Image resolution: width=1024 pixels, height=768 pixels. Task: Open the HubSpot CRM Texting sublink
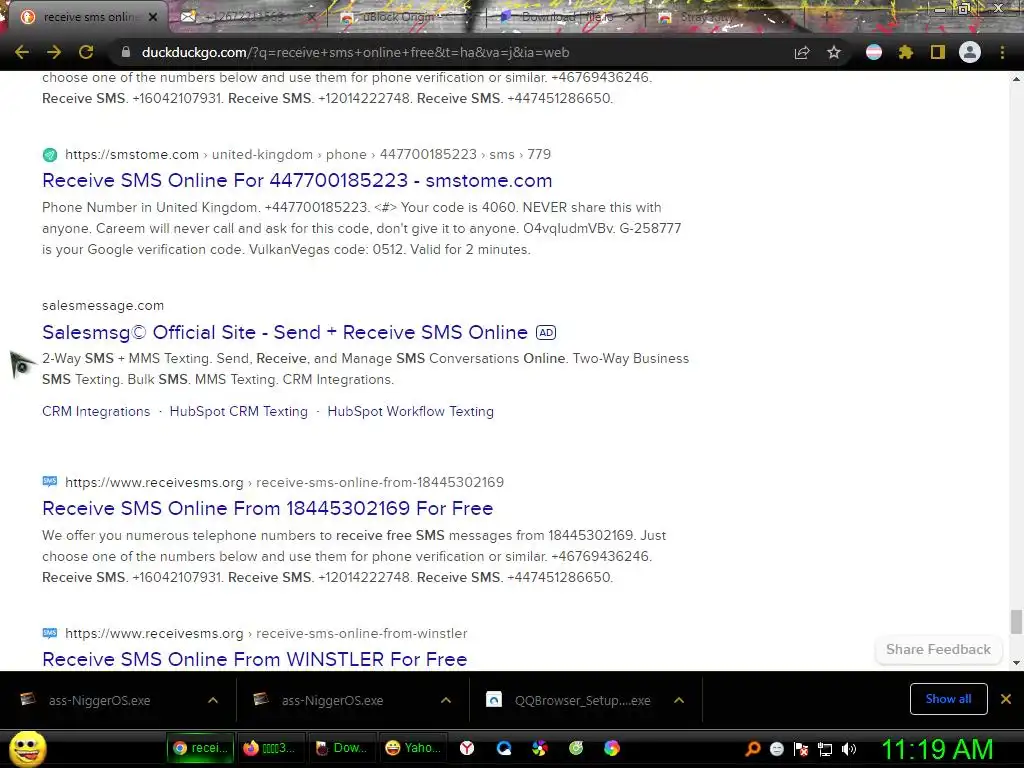pyautogui.click(x=238, y=411)
